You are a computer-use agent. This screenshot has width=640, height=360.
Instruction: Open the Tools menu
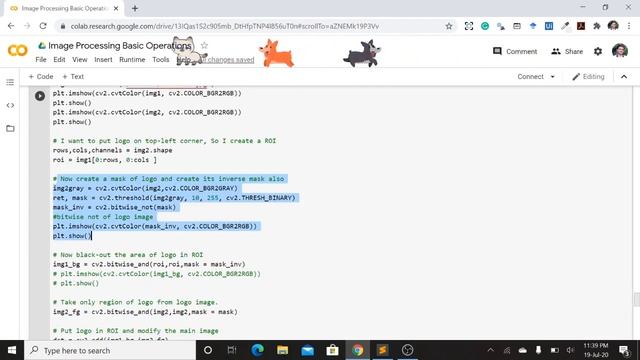160,60
